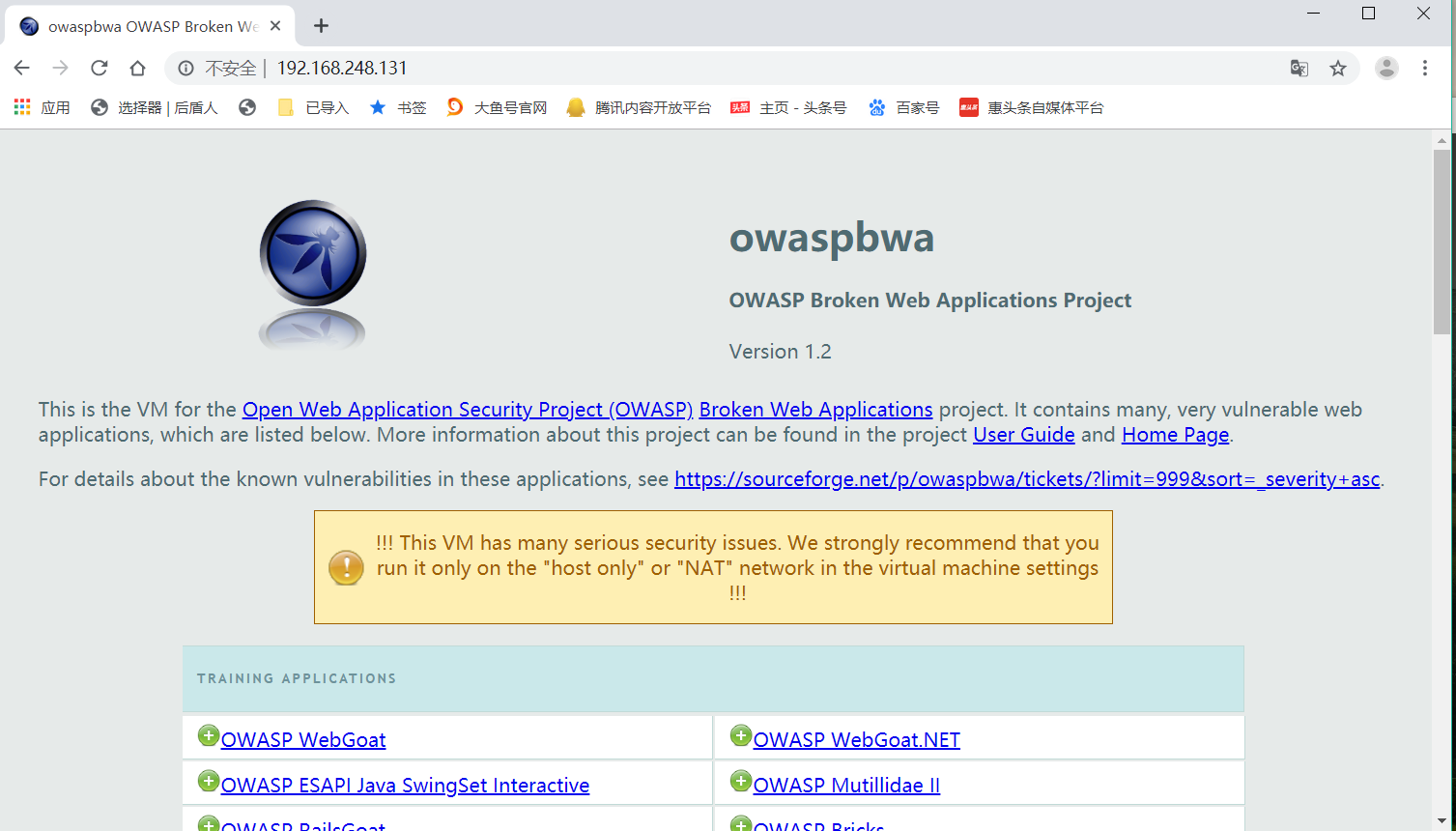Open the 惠头条自媒体平台 bookmark
The width and height of the screenshot is (1456, 831).
pos(1031,107)
